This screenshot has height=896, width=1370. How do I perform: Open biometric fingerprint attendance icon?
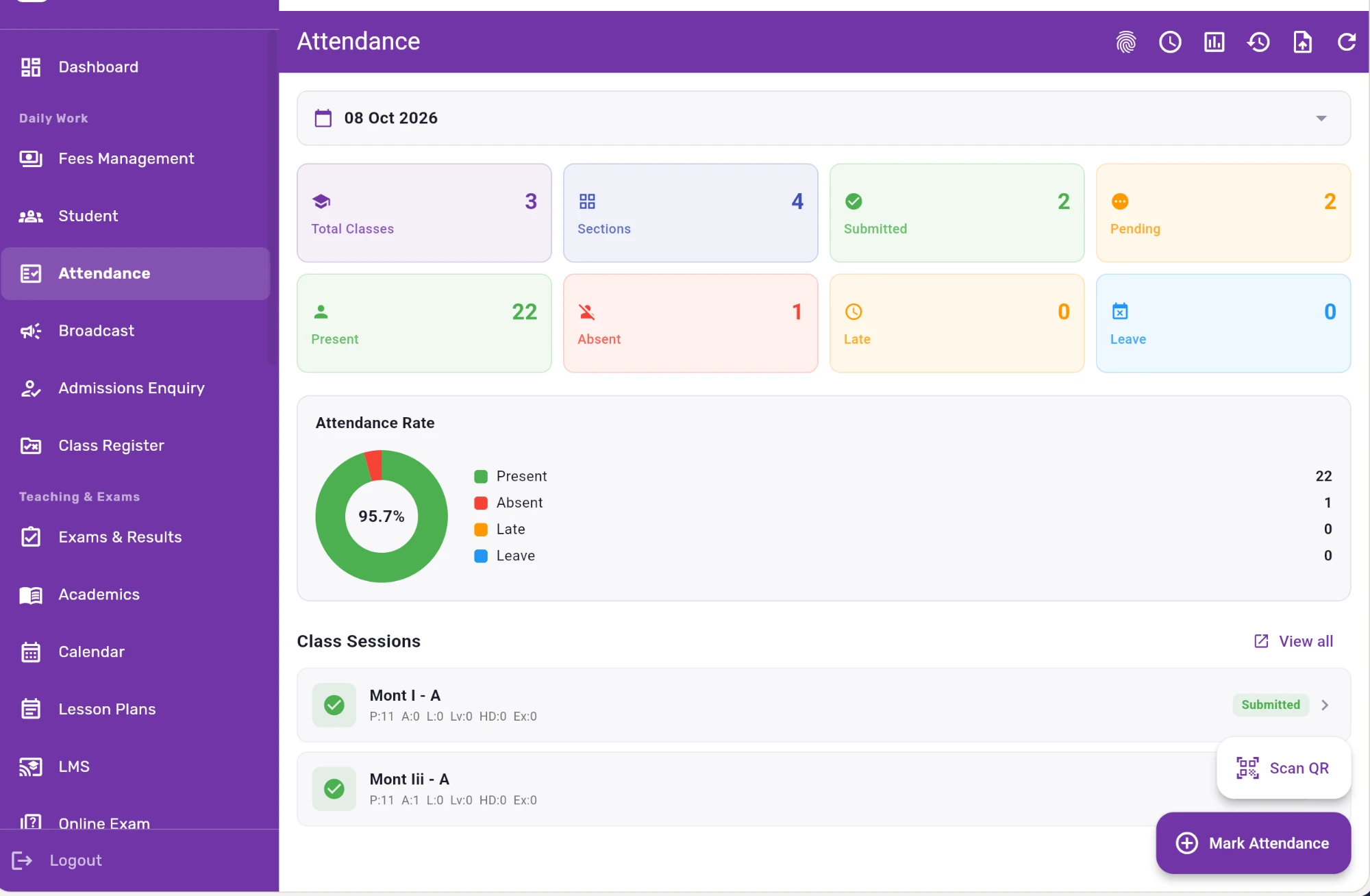pyautogui.click(x=1125, y=42)
